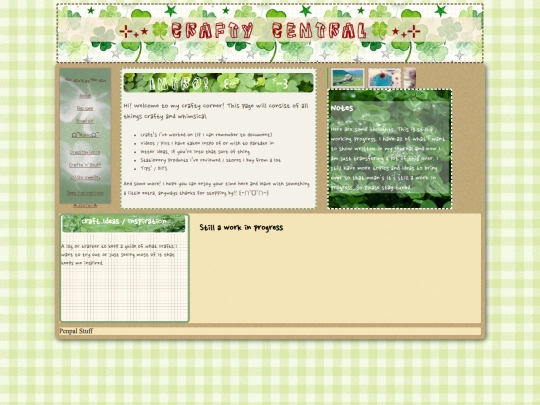This screenshot has width=540, height=405.
Task: Open the About link in the sidebar
Action: [x=85, y=96]
